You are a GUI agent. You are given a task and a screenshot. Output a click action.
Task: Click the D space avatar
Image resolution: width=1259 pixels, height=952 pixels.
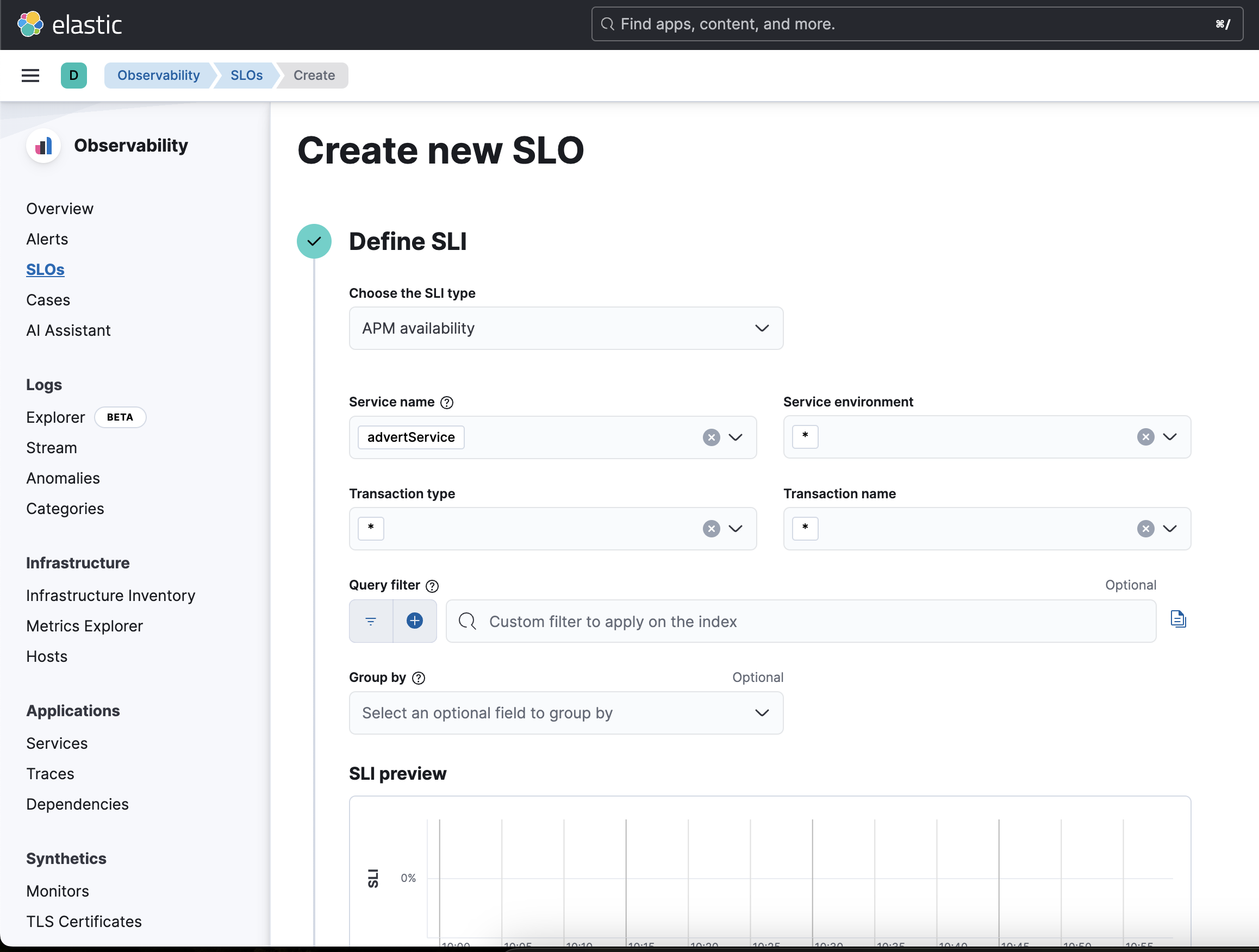74,75
